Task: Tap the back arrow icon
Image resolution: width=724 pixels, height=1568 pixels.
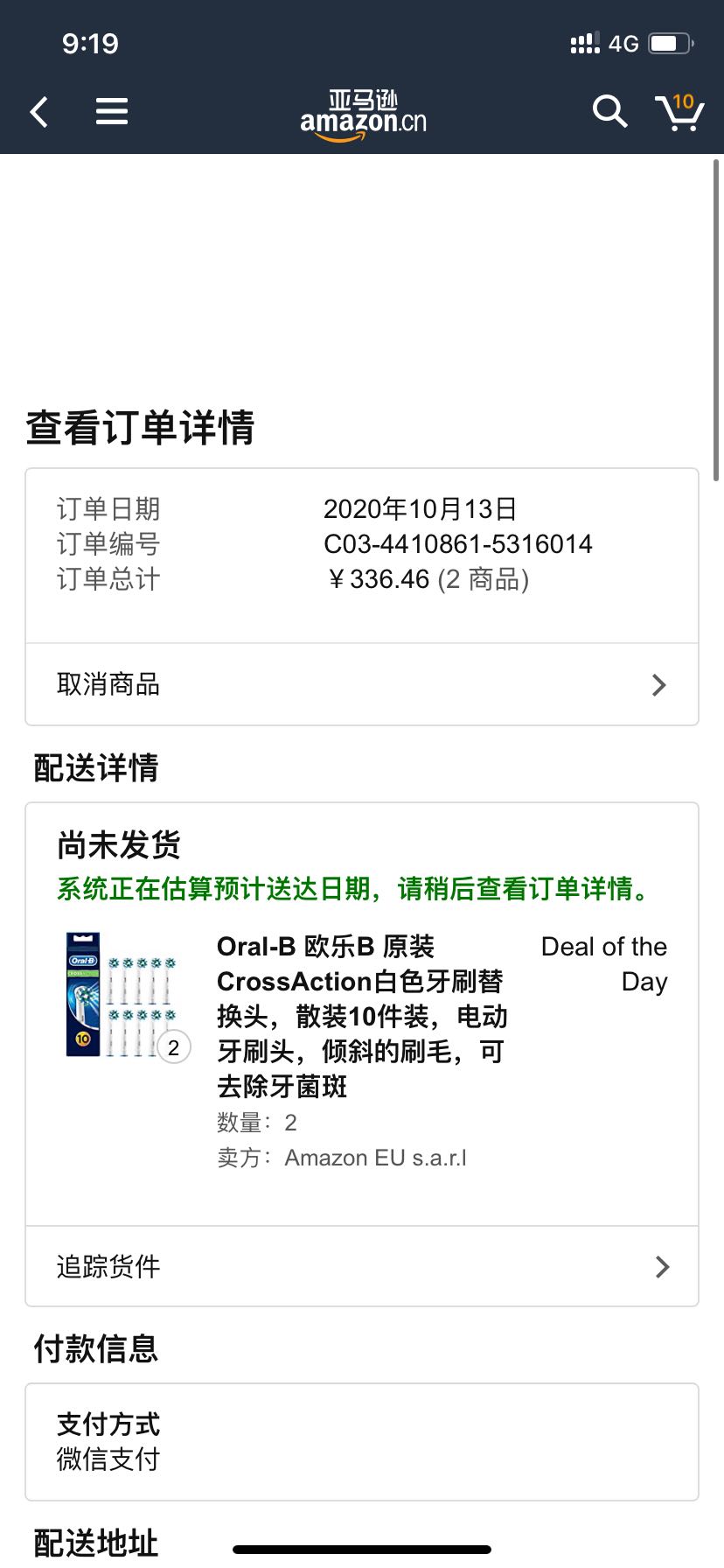Action: pyautogui.click(x=38, y=112)
